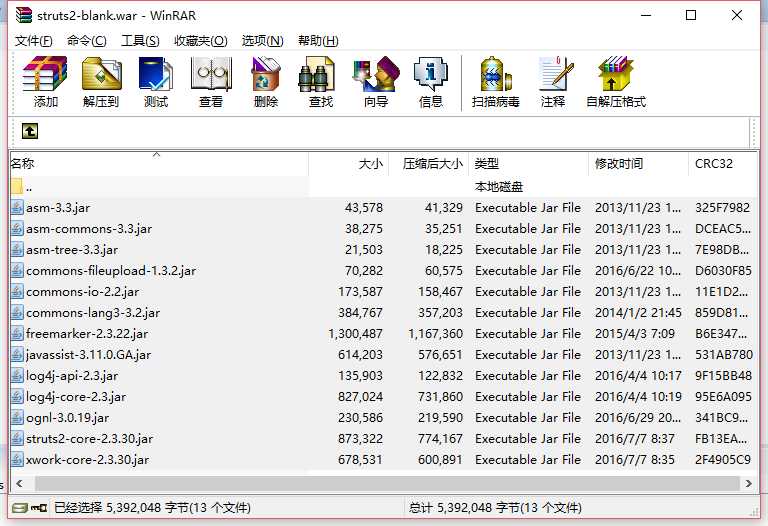Click the 信息 (Info) toolbar icon
Screen dimensions: 768x526
431,74
